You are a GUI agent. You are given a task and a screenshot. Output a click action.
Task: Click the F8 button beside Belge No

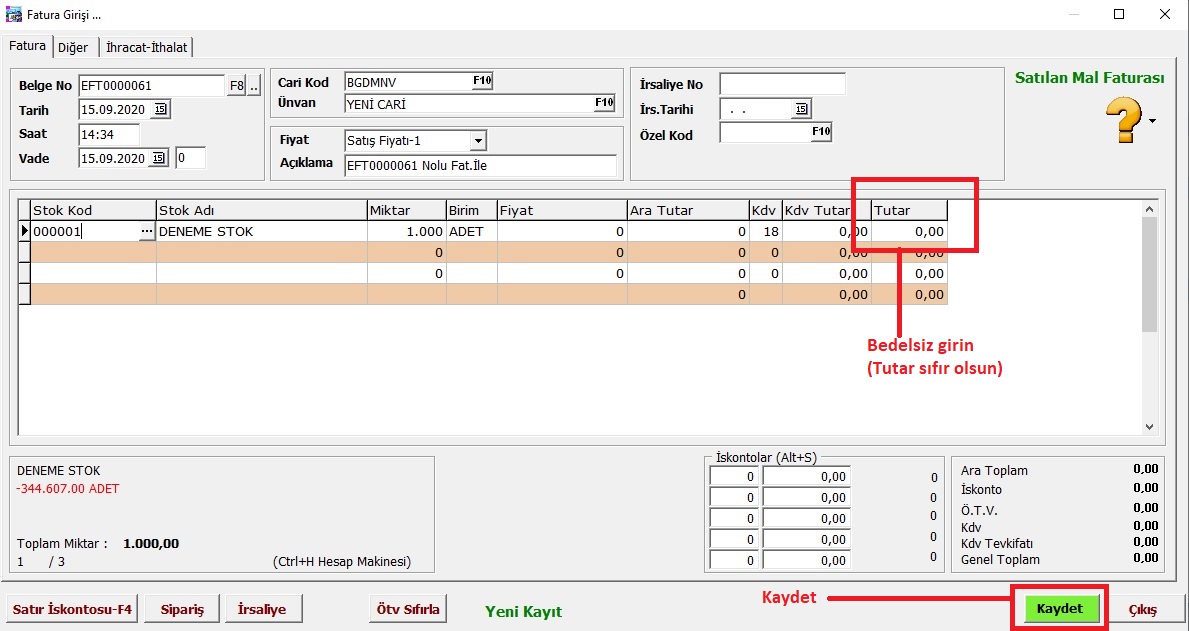pos(236,86)
